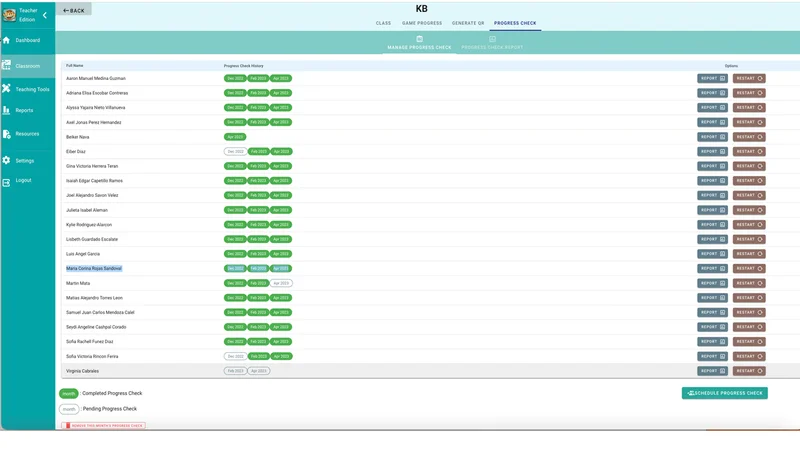This screenshot has height=450, width=800.
Task: Click the Back button
Action: click(x=74, y=10)
